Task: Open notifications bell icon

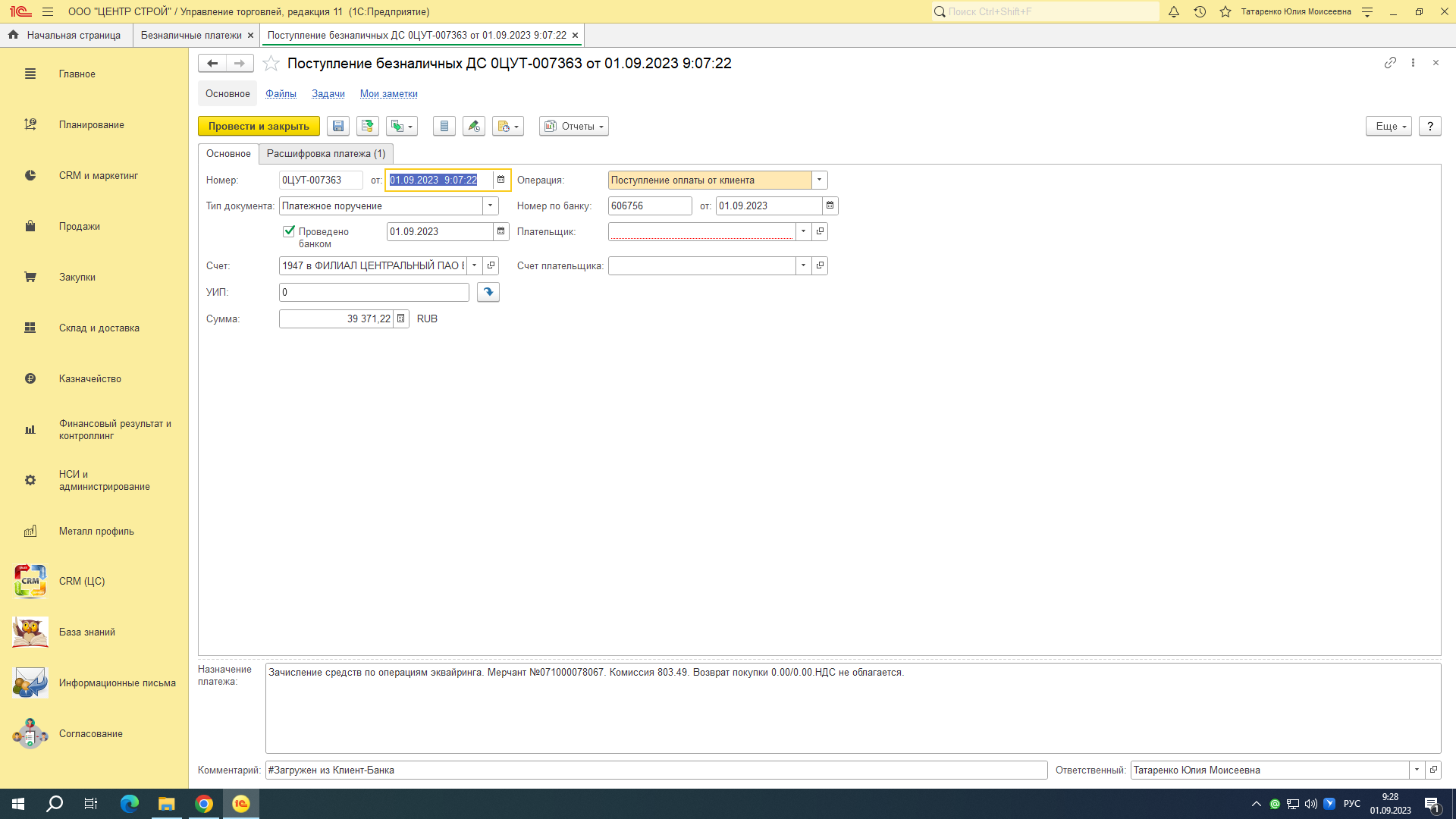Action: [x=1174, y=12]
